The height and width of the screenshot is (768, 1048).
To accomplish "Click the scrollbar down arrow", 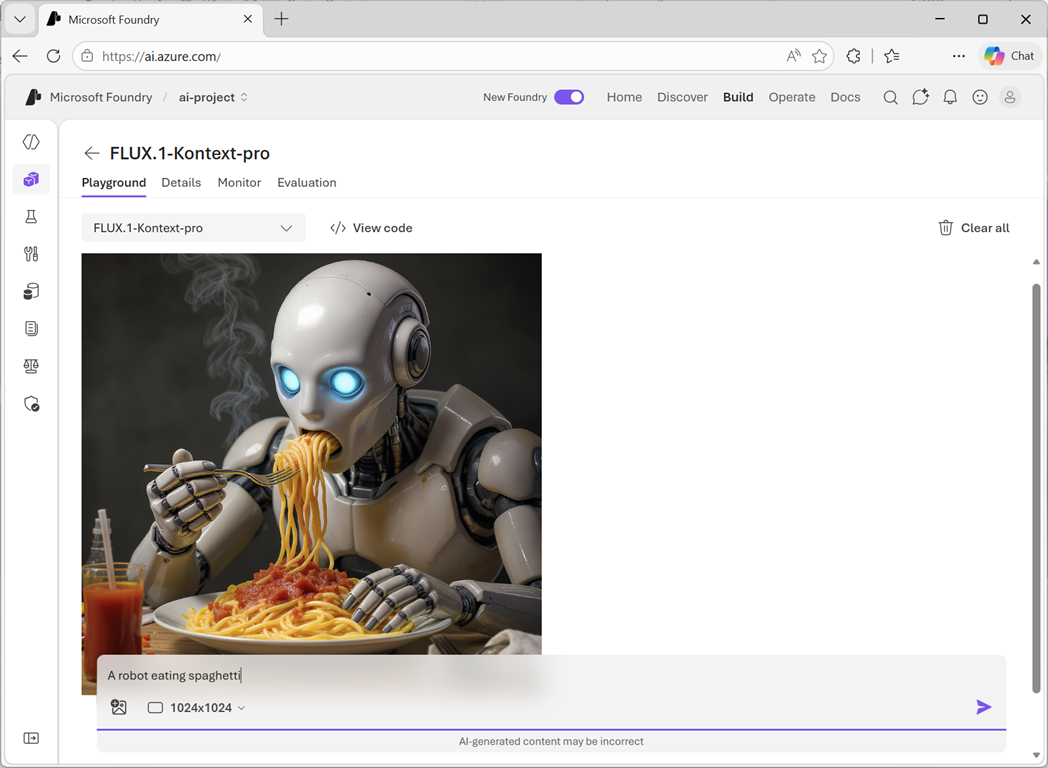I will point(1036,755).
